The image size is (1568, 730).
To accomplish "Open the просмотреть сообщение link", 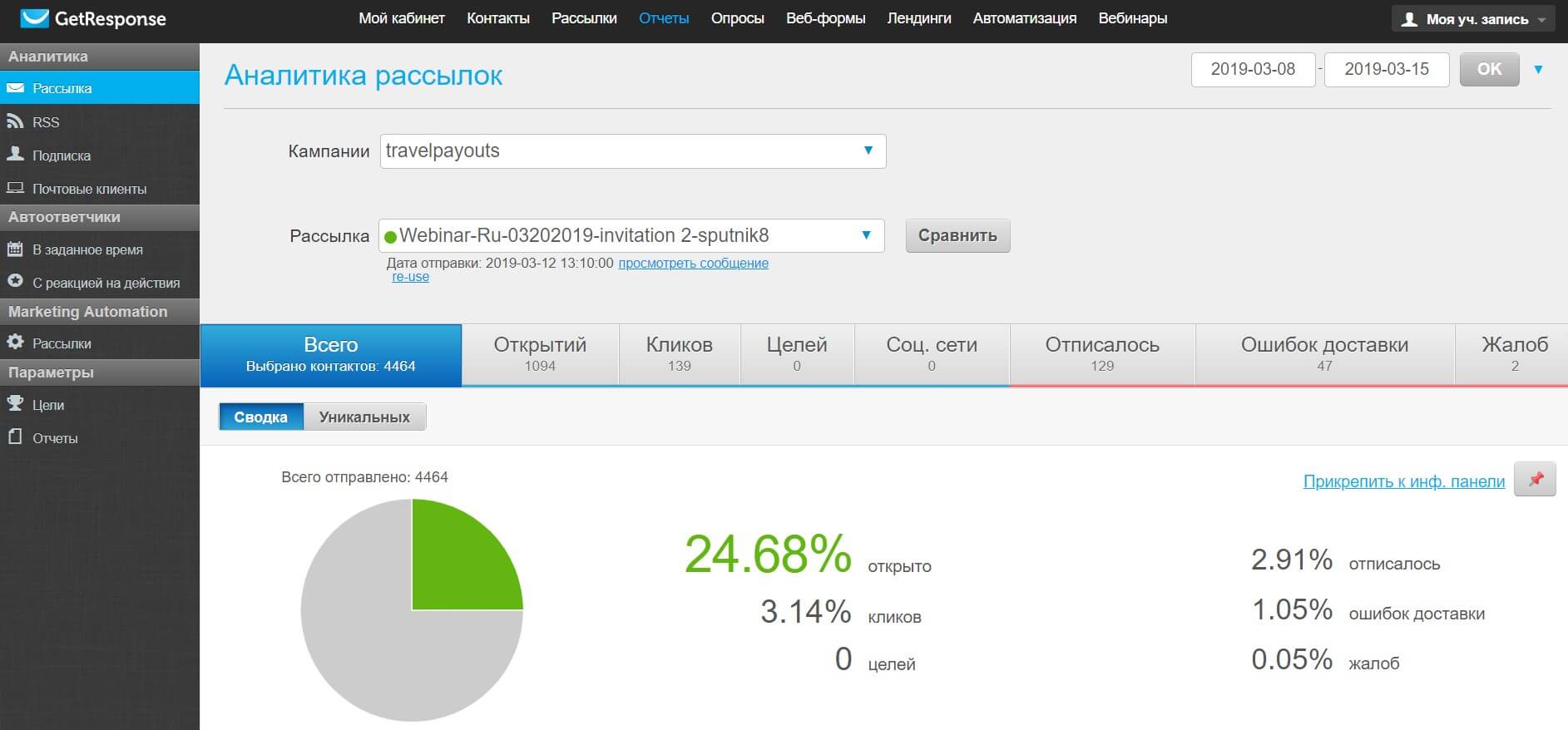I will coord(693,263).
